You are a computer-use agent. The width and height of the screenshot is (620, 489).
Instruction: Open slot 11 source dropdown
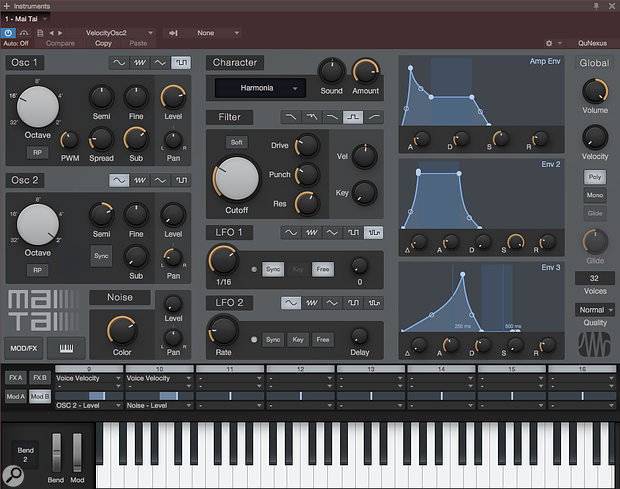pyautogui.click(x=230, y=378)
